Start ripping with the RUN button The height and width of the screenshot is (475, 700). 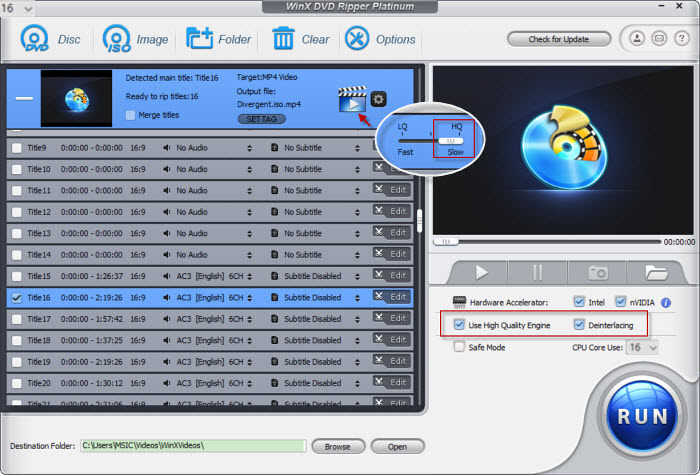click(642, 416)
